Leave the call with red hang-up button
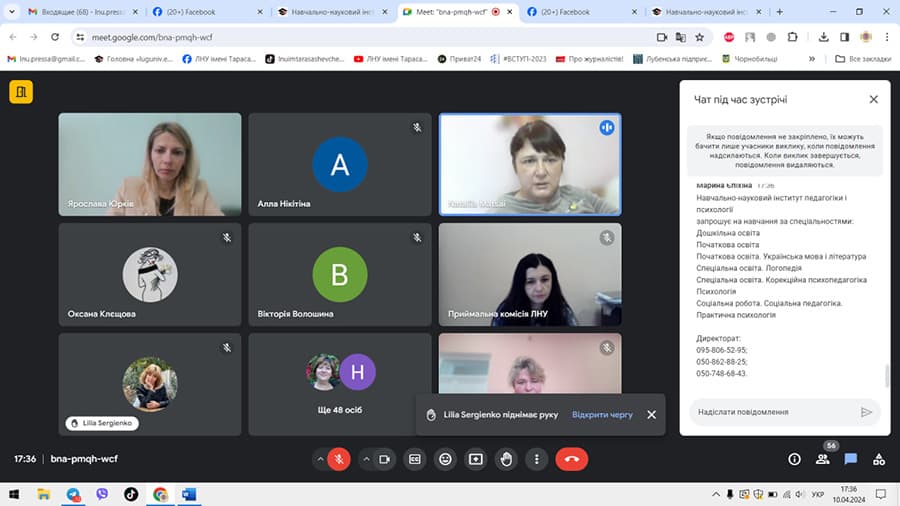This screenshot has height=506, width=900. [571, 459]
